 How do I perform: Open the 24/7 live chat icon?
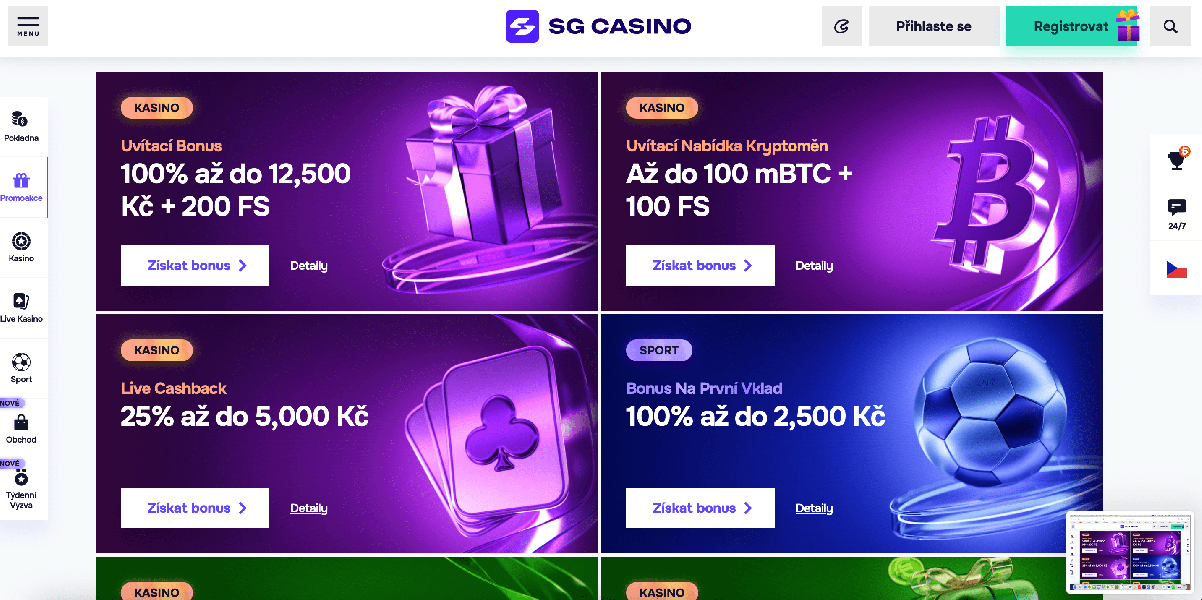coord(1177,214)
